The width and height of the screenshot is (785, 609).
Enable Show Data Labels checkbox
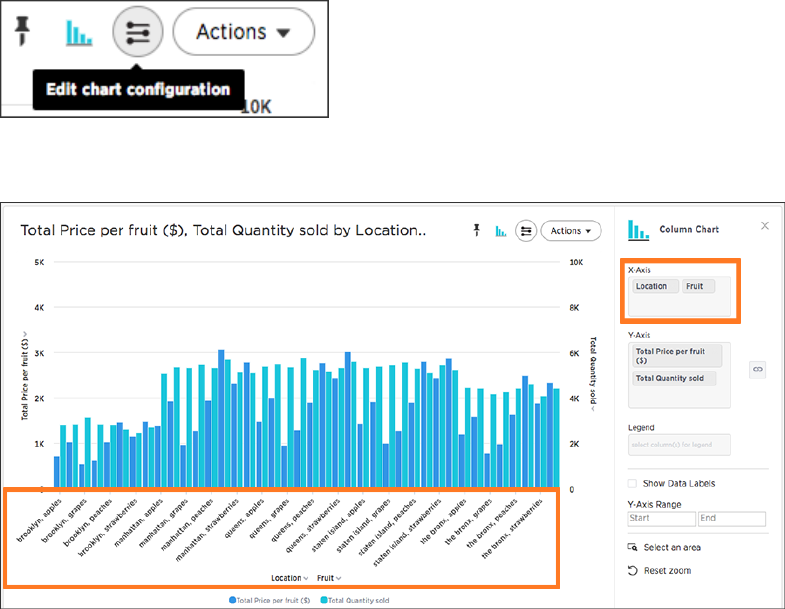(x=632, y=483)
